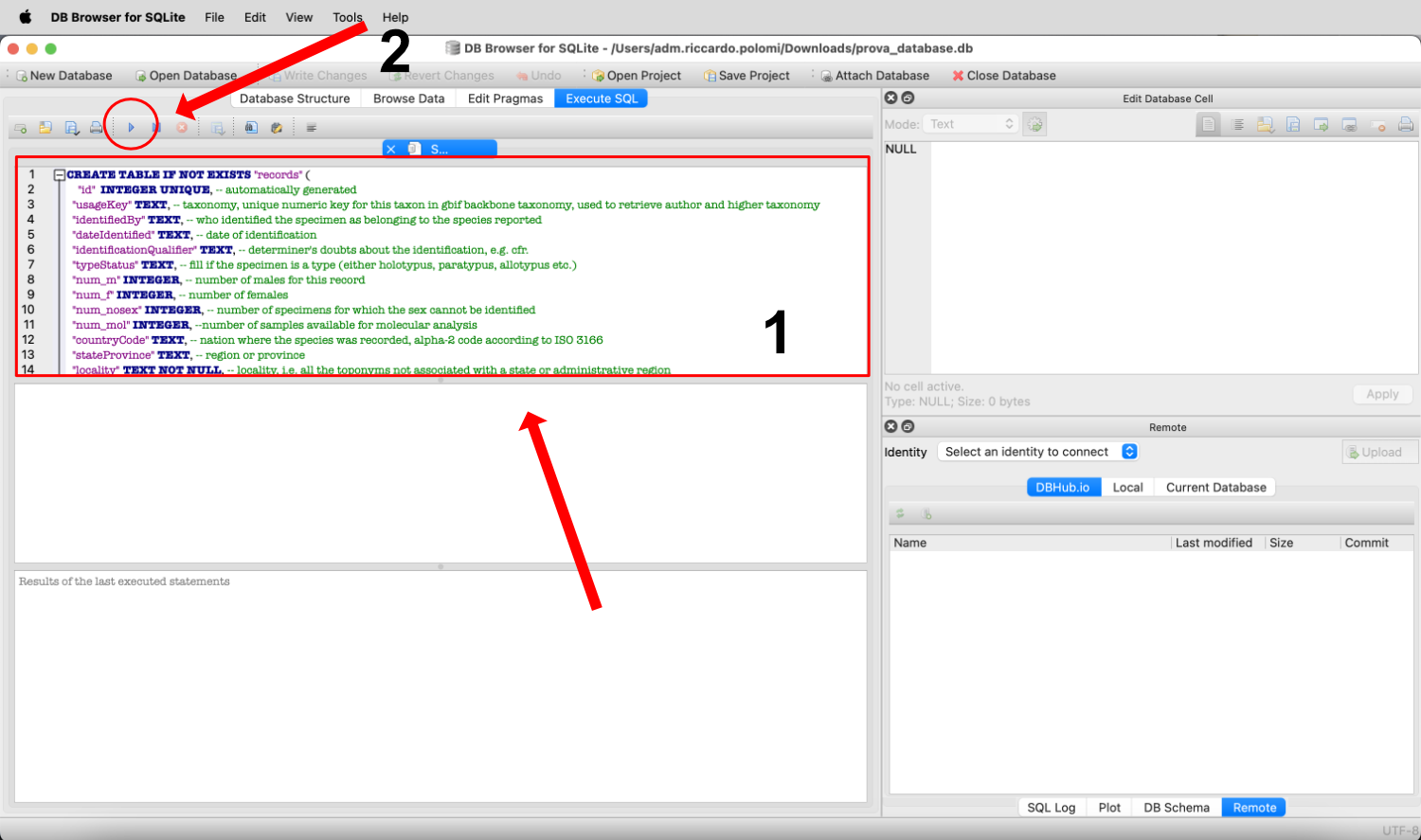The height and width of the screenshot is (840, 1421).
Task: Click the Find text in SQL editor icon
Action: click(x=251, y=128)
